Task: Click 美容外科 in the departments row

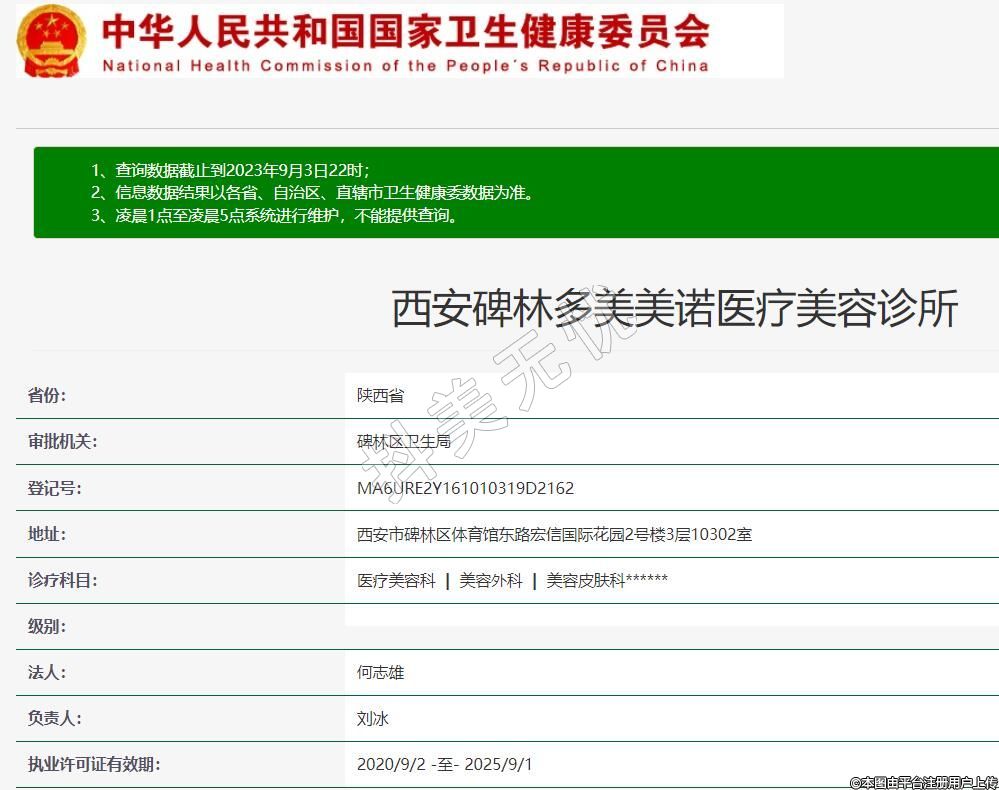Action: [491, 580]
